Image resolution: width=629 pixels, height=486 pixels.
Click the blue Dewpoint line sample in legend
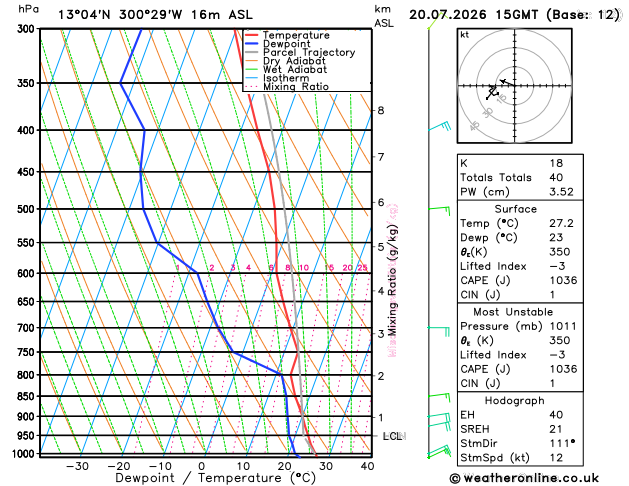click(x=252, y=44)
